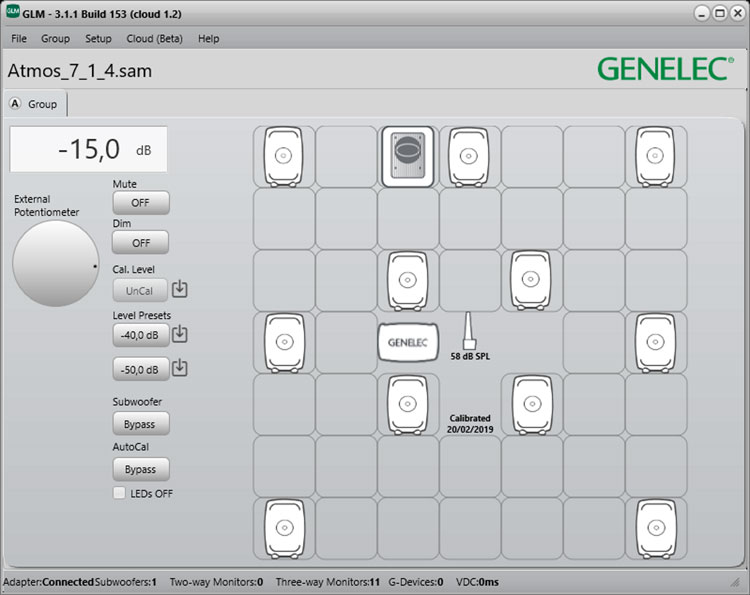Minimize the GLM window

[x=702, y=13]
